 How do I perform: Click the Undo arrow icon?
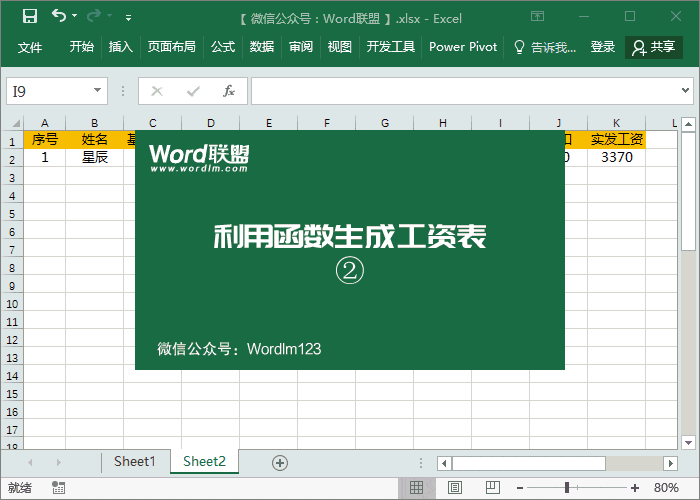pyautogui.click(x=59, y=16)
